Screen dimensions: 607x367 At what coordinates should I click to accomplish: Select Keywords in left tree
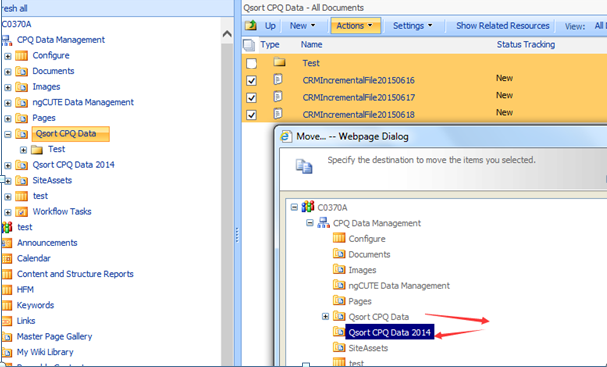(x=35, y=305)
